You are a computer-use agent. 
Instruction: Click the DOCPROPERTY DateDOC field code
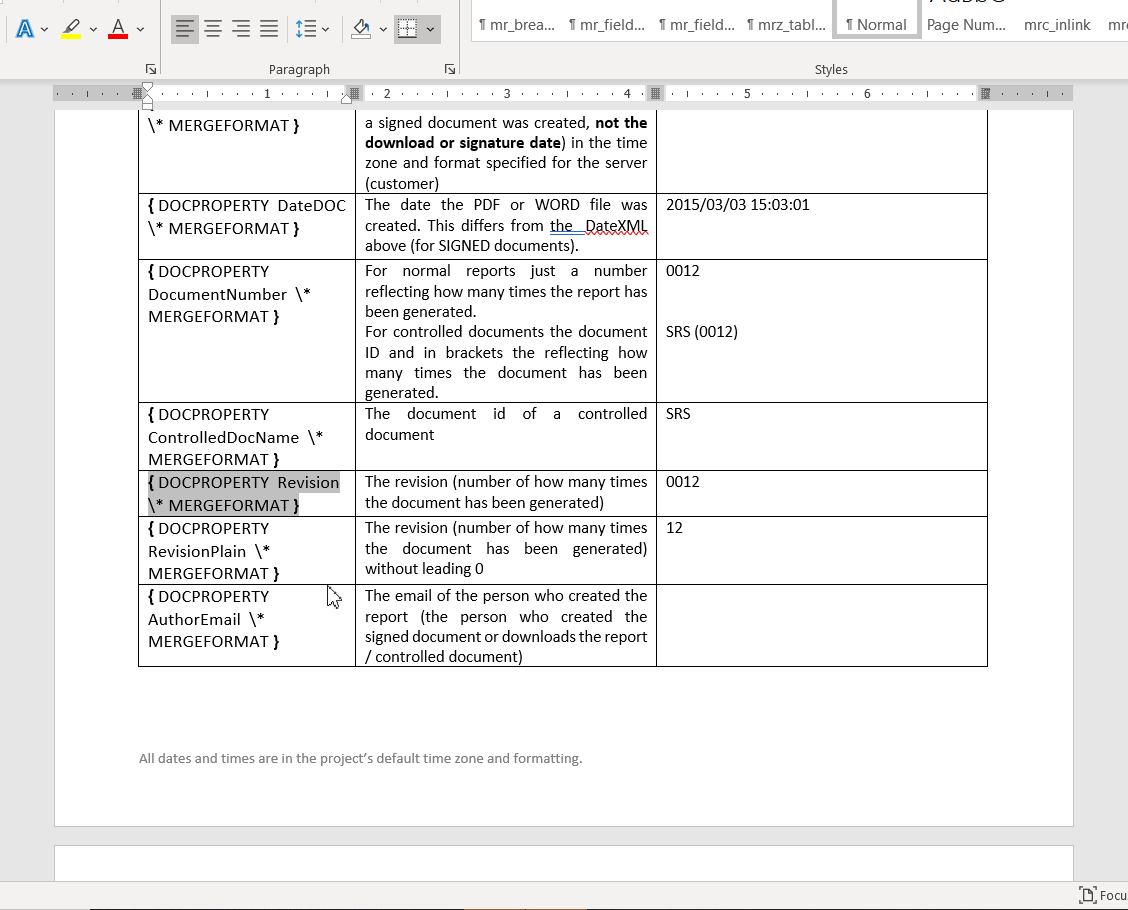point(247,217)
